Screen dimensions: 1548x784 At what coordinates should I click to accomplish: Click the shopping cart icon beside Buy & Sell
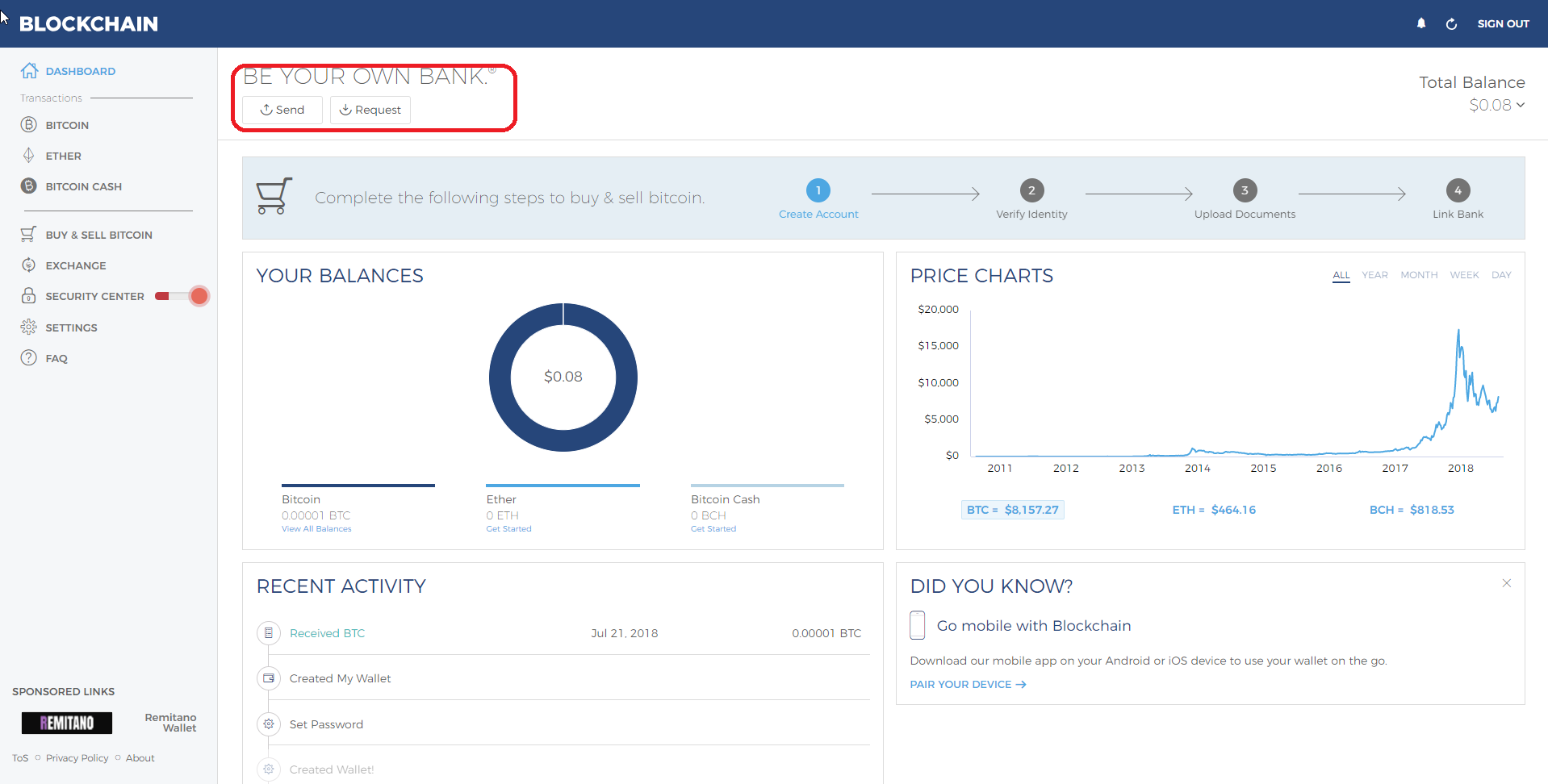(29, 234)
